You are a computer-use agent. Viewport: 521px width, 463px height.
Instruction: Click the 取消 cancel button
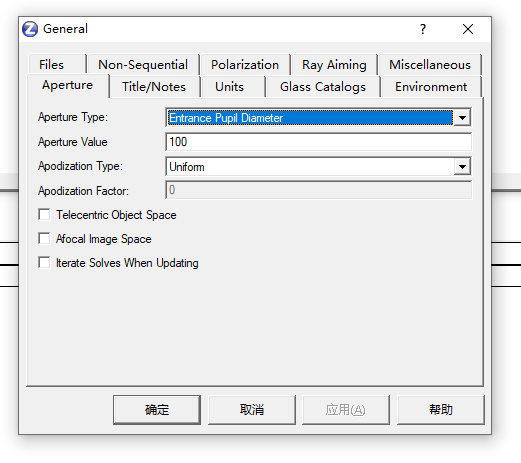coord(252,410)
